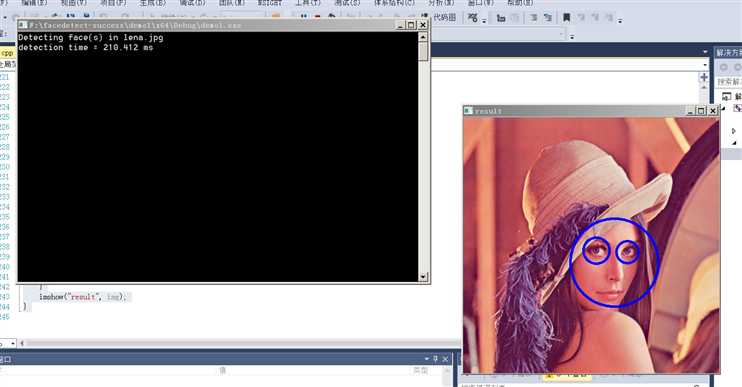
Task: Click console text 'Detecting face(s) in lena.jpg'
Action: (x=91, y=37)
